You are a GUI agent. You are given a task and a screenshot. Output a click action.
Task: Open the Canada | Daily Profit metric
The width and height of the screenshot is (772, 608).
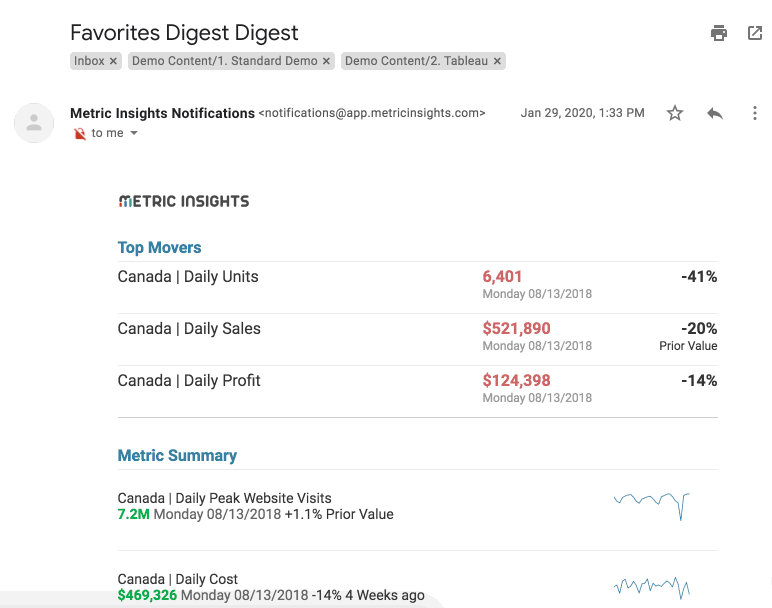[x=189, y=381]
